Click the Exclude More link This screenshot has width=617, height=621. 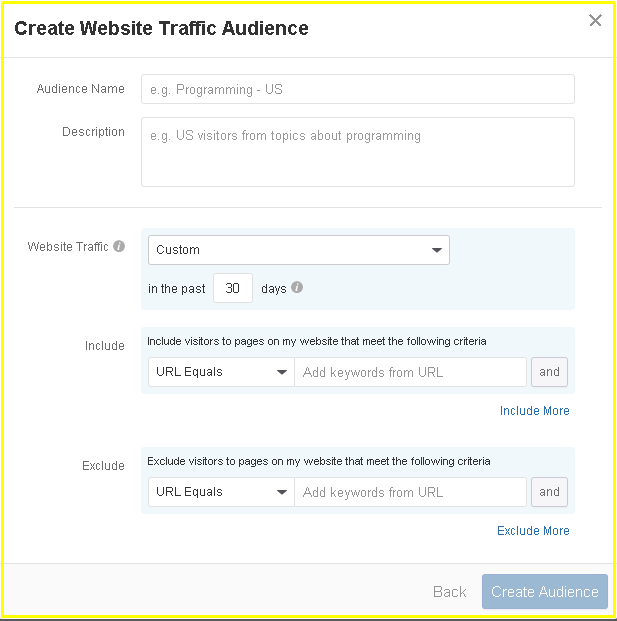(x=533, y=531)
